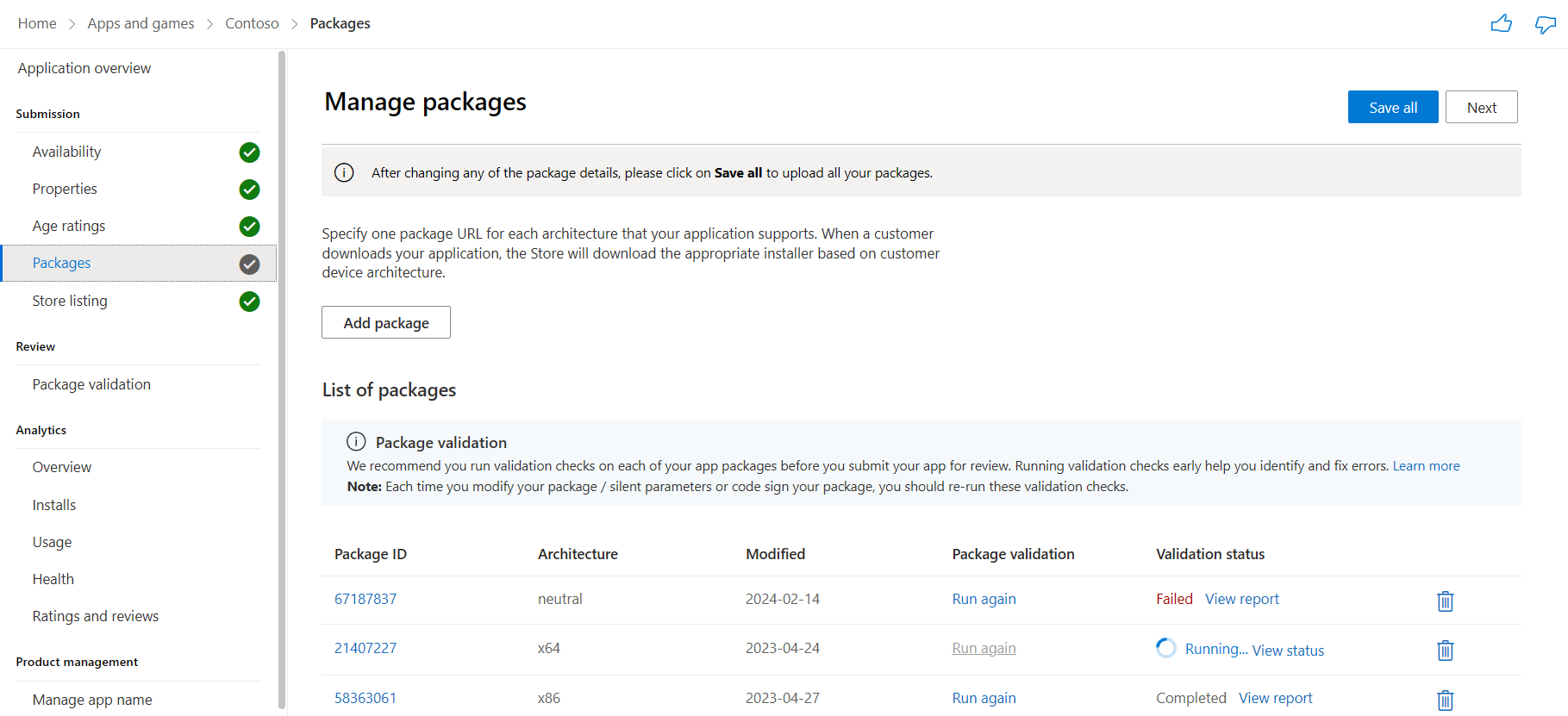Click the Failed status text
The height and width of the screenshot is (716, 1568).
pyautogui.click(x=1174, y=599)
